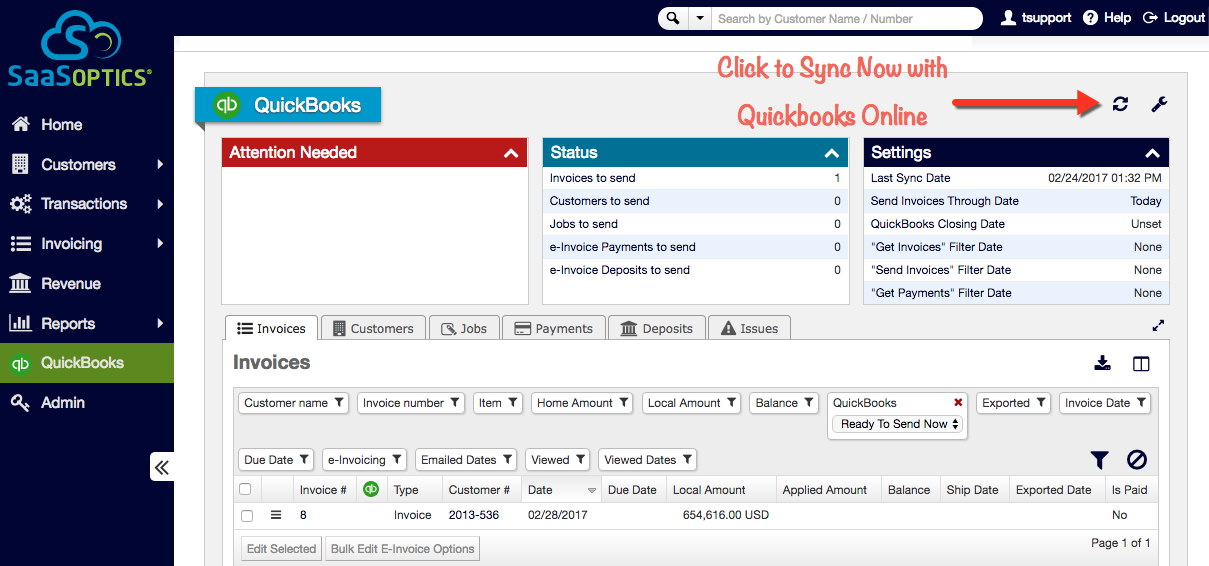Open the search type dropdown arrow
Image resolution: width=1209 pixels, height=566 pixels.
(x=698, y=18)
